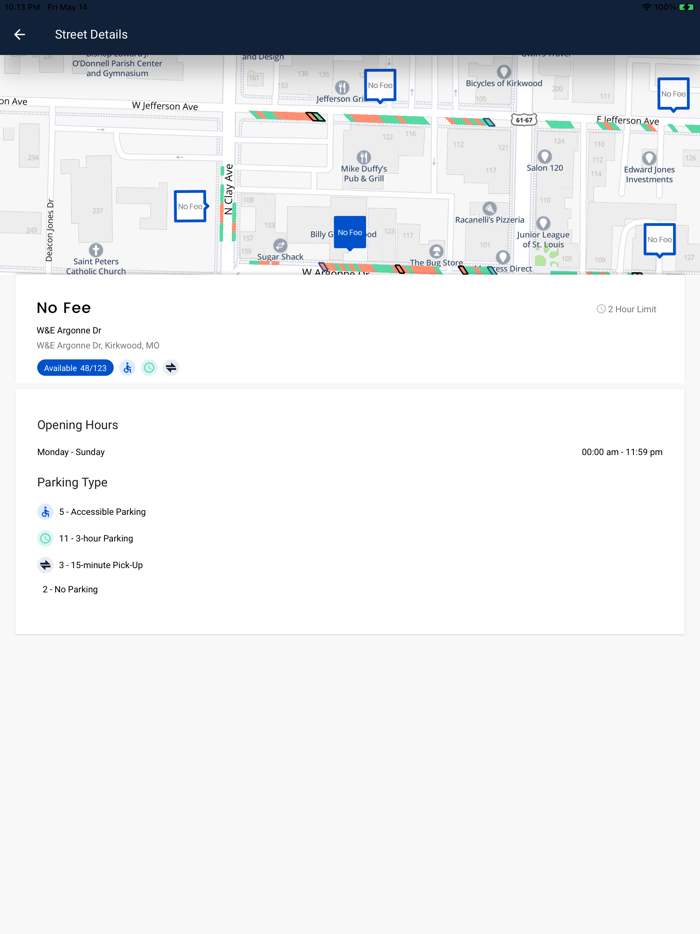Tap the O'Donnell Parish Center and Gymnasium label
This screenshot has width=700, height=934.
pos(117,64)
